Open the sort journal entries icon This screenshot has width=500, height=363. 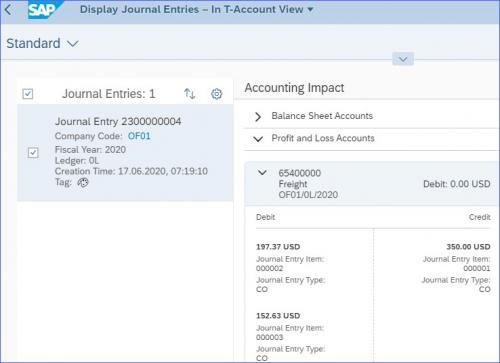pyautogui.click(x=190, y=94)
